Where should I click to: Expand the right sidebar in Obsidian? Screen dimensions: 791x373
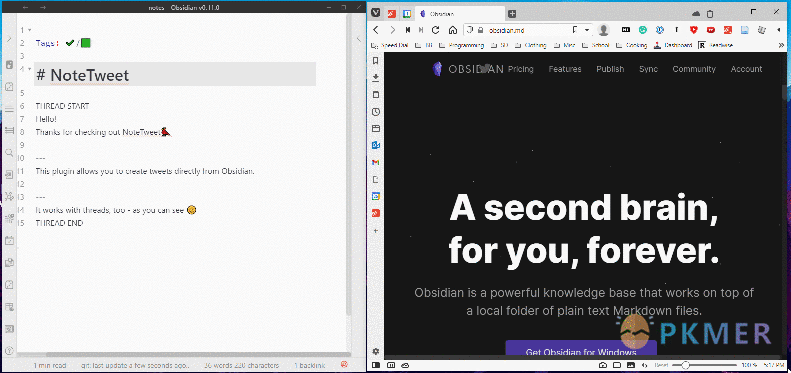pyautogui.click(x=359, y=39)
